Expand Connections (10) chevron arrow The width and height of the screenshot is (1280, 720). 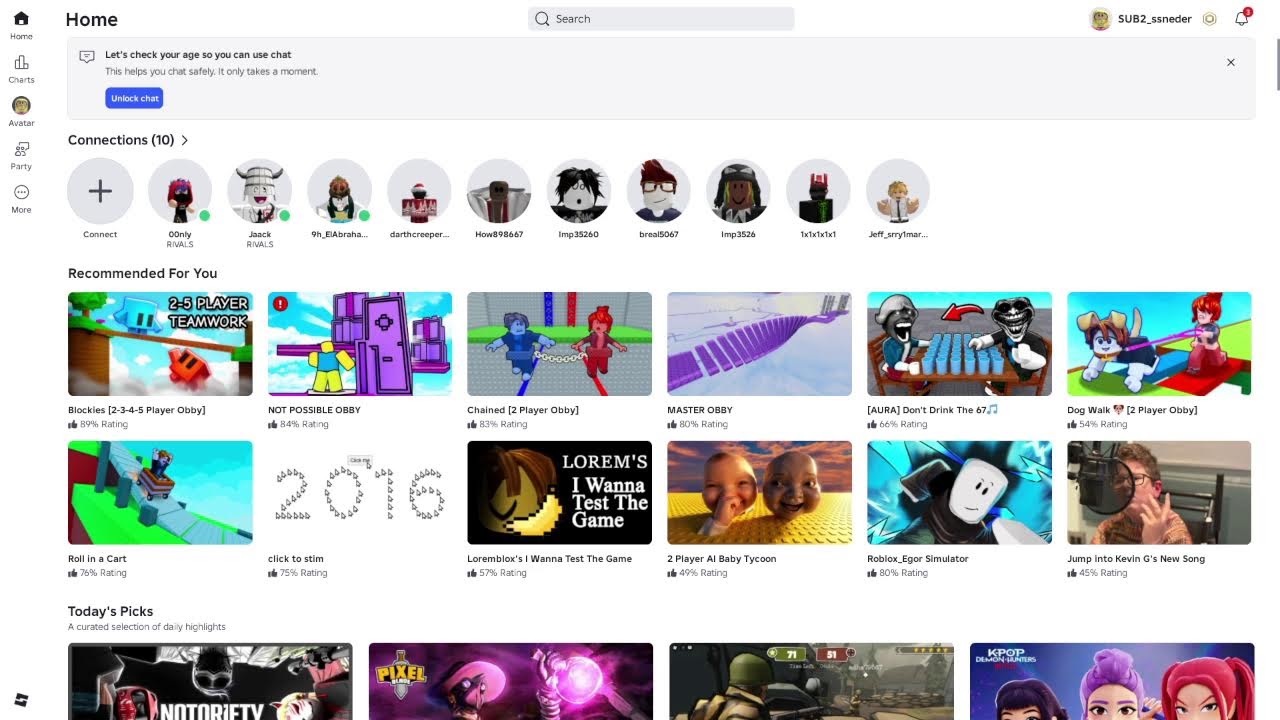click(x=185, y=140)
